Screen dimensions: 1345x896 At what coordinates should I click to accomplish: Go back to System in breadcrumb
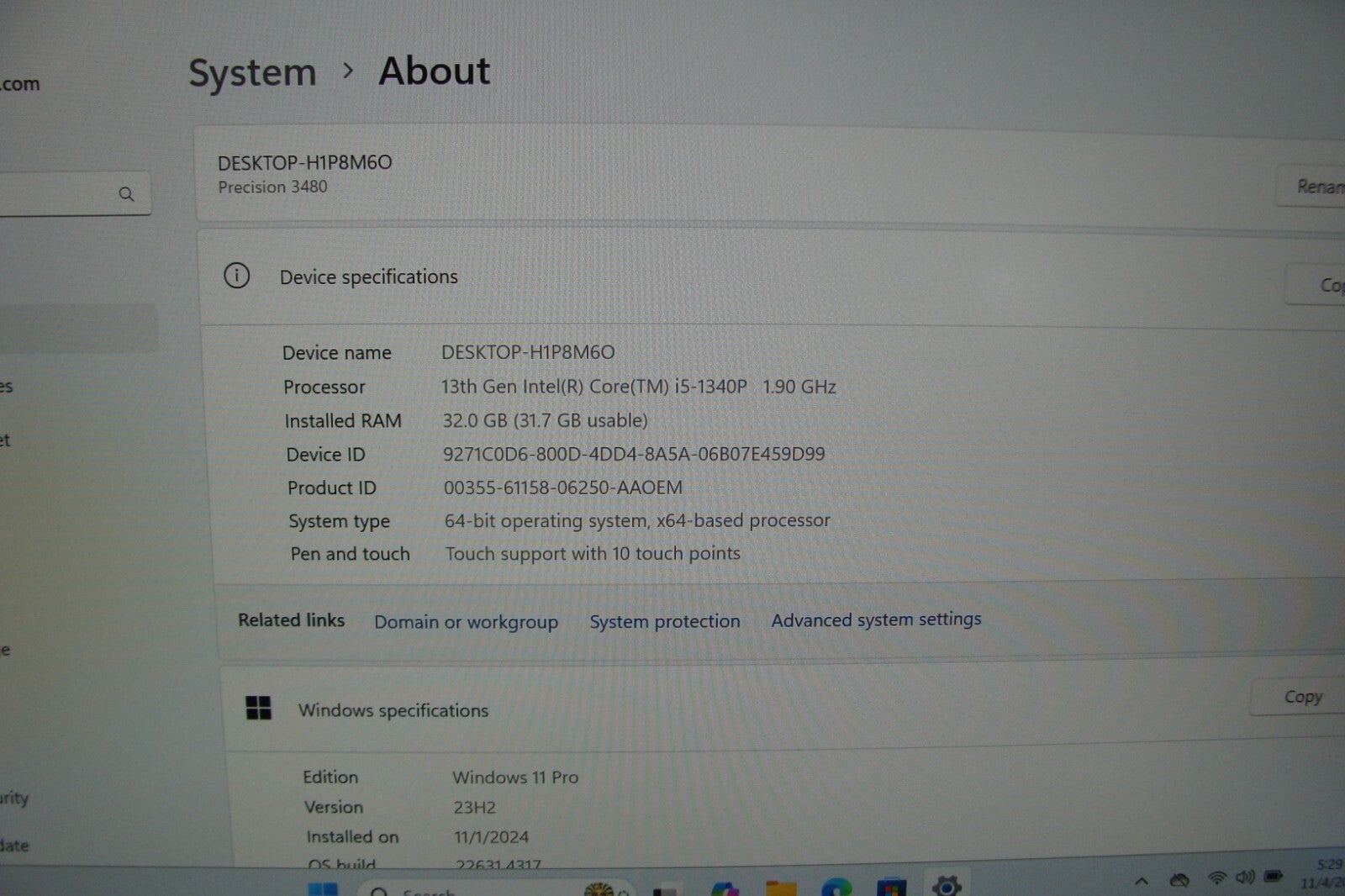tap(252, 73)
